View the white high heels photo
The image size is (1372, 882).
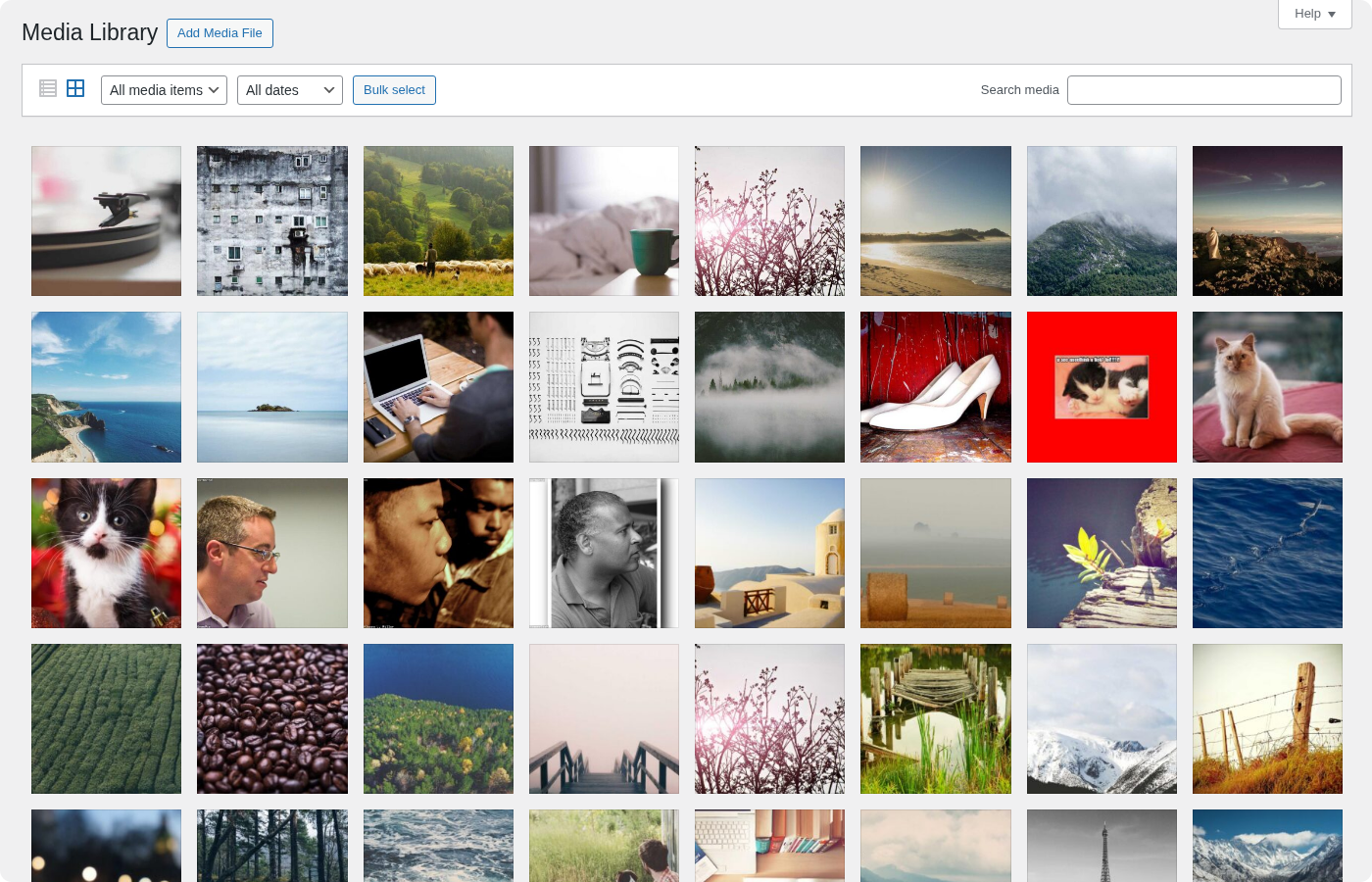pyautogui.click(x=935, y=386)
